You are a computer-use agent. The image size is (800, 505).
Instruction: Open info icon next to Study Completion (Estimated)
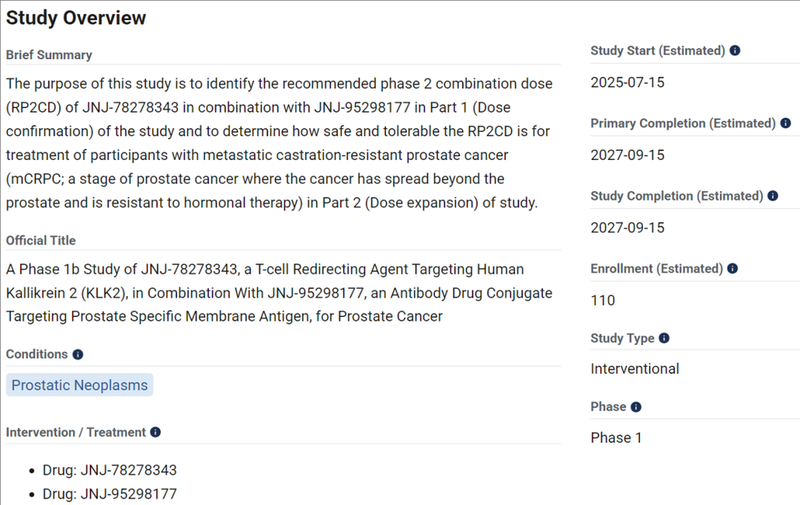773,196
